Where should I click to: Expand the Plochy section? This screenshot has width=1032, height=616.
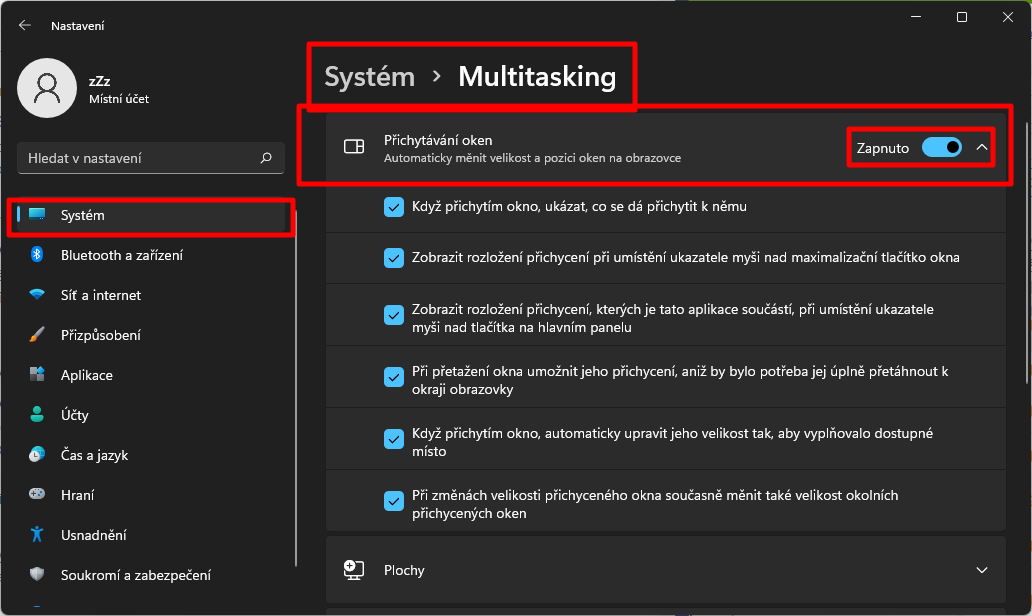point(981,570)
